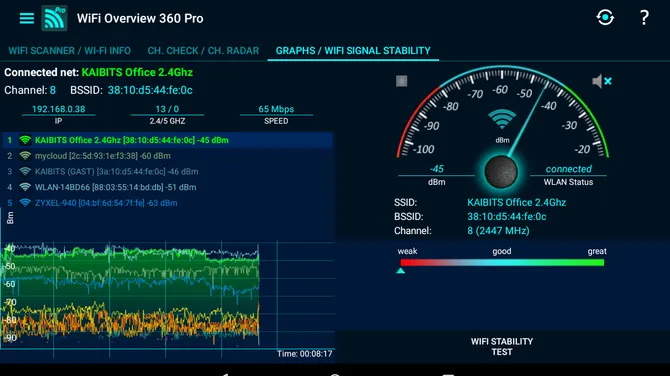Click the signal history graph
670x376 pixels.
168,295
